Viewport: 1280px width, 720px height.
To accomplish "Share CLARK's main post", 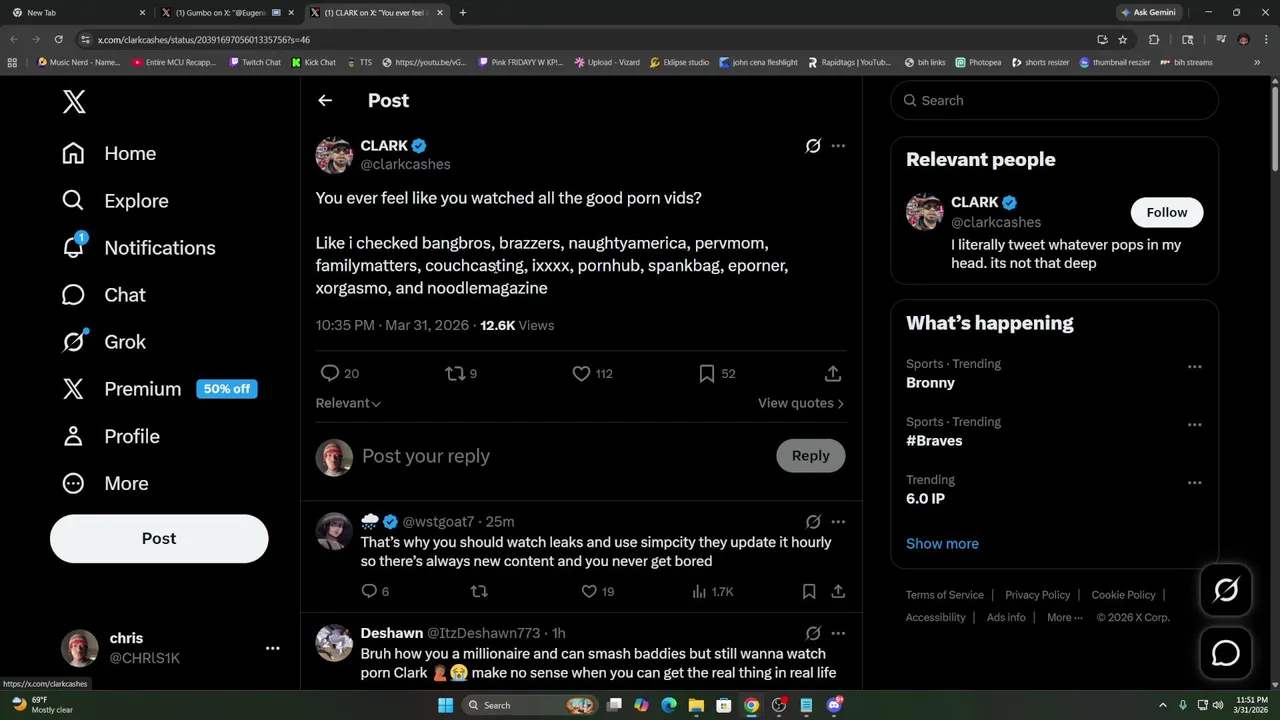I will coord(832,373).
